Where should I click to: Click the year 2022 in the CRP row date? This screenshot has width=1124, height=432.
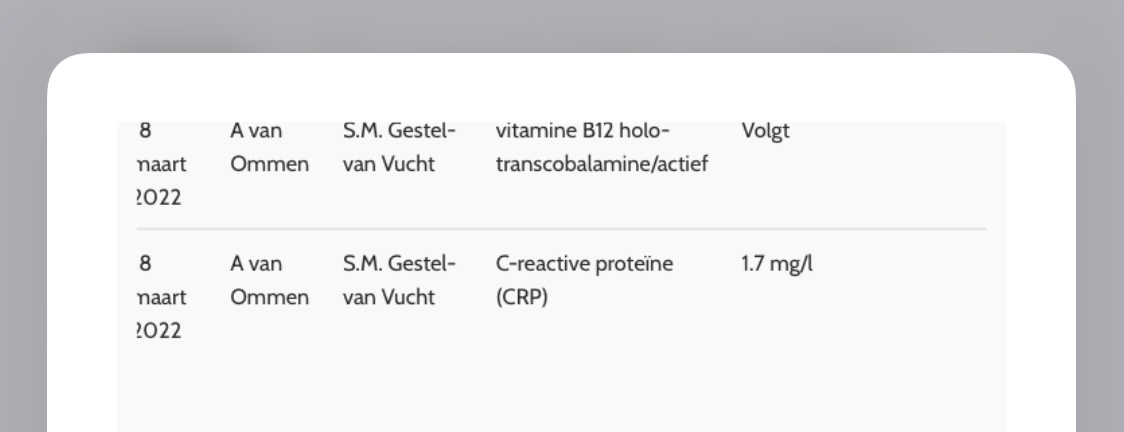(159, 331)
